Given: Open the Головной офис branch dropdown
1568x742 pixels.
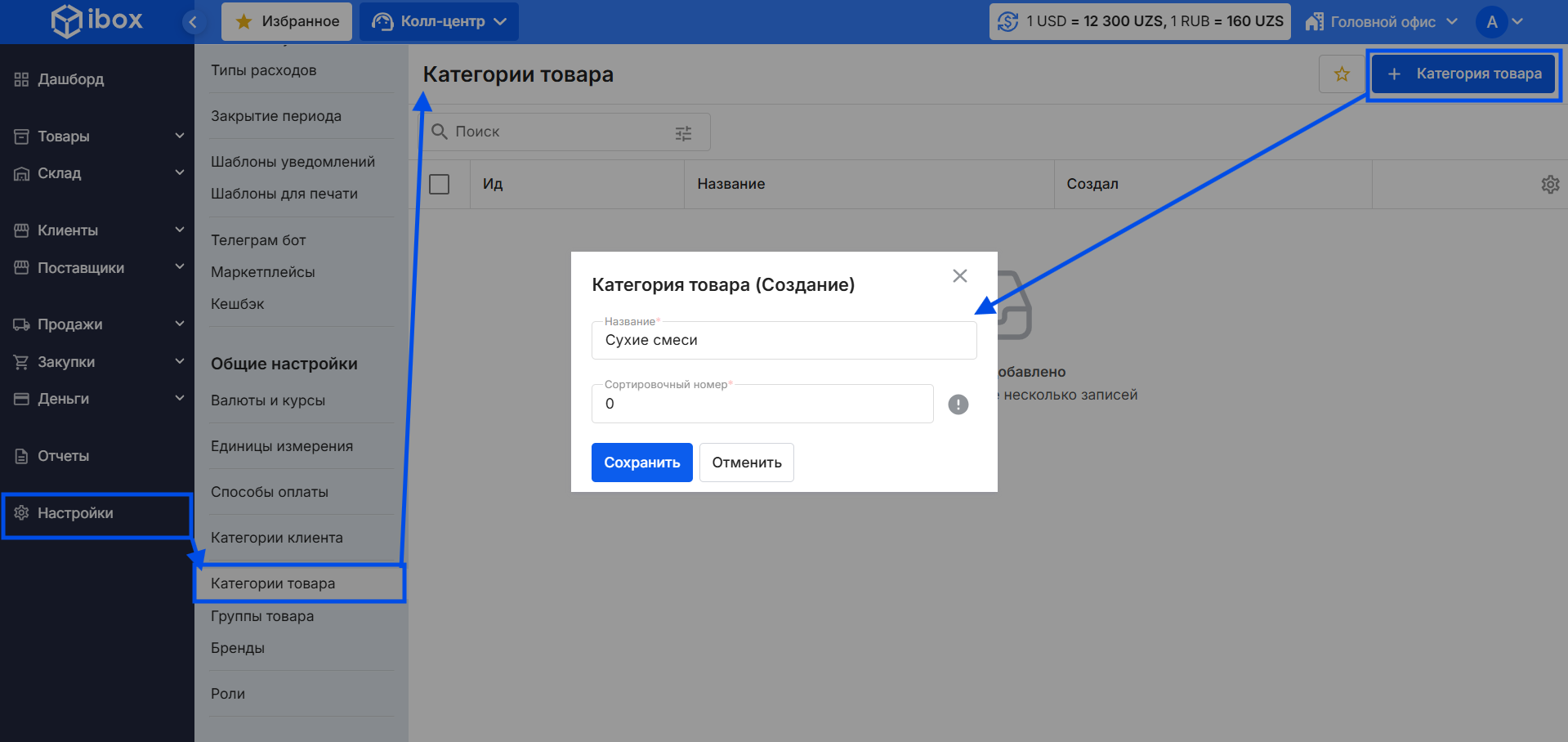Looking at the screenshot, I should [x=1381, y=22].
